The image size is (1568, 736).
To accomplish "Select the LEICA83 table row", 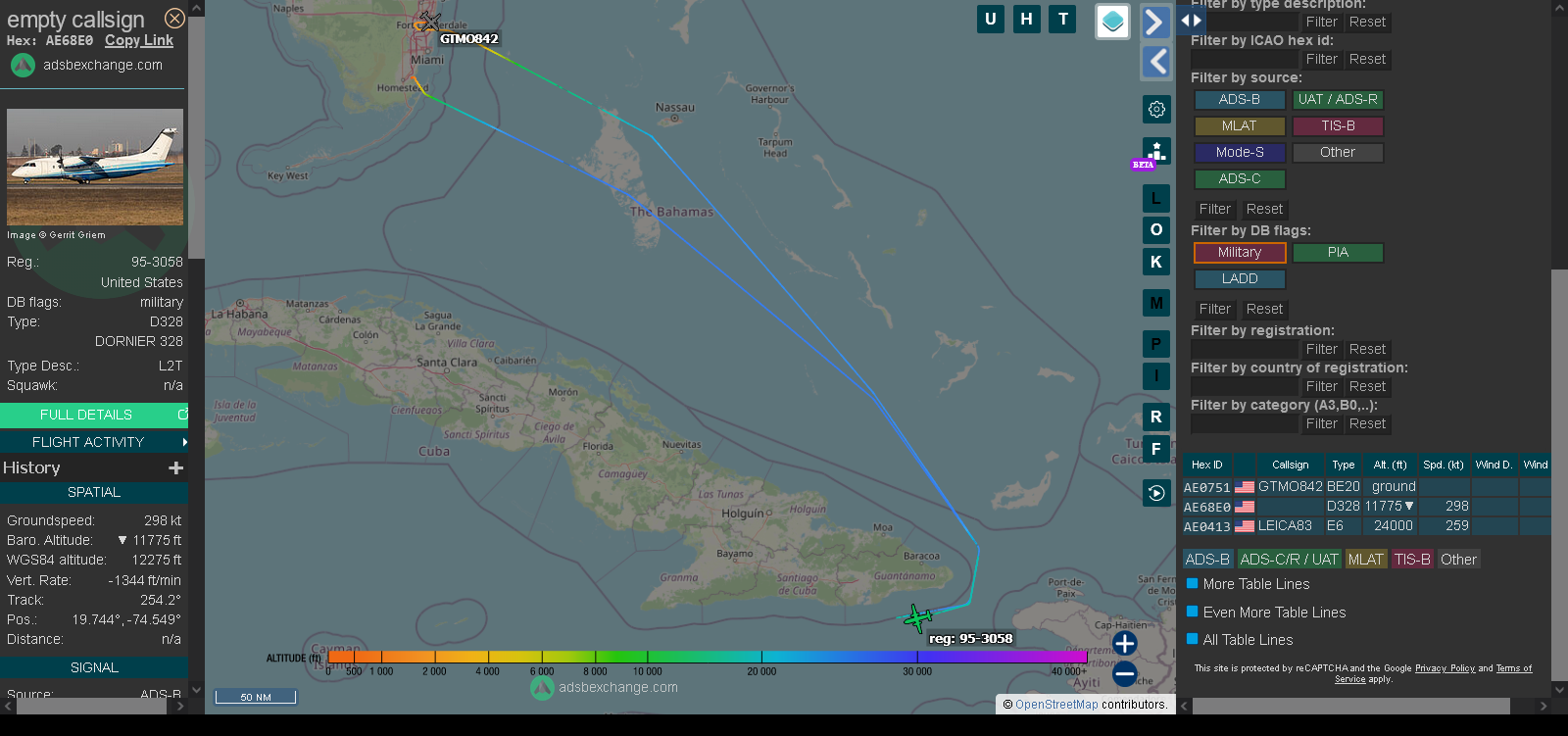I will pyautogui.click(x=1366, y=526).
